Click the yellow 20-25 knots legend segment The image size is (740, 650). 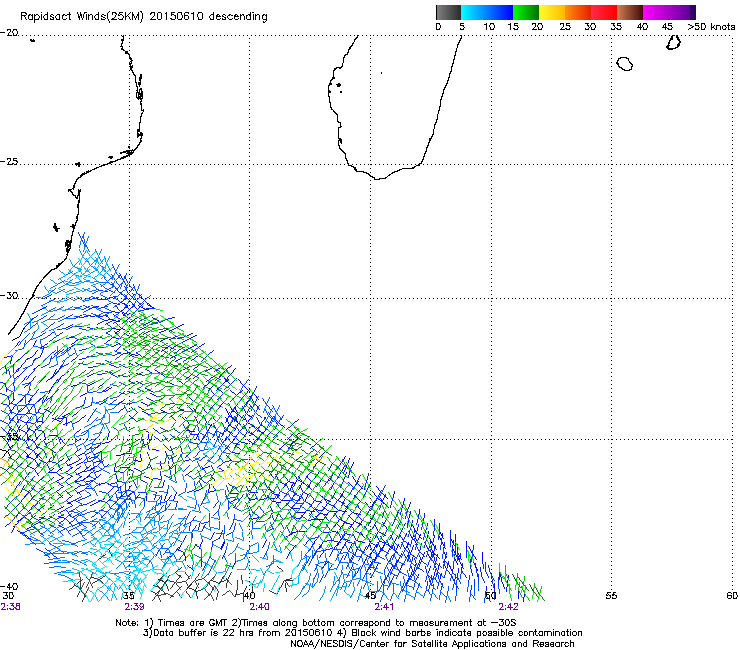point(552,12)
